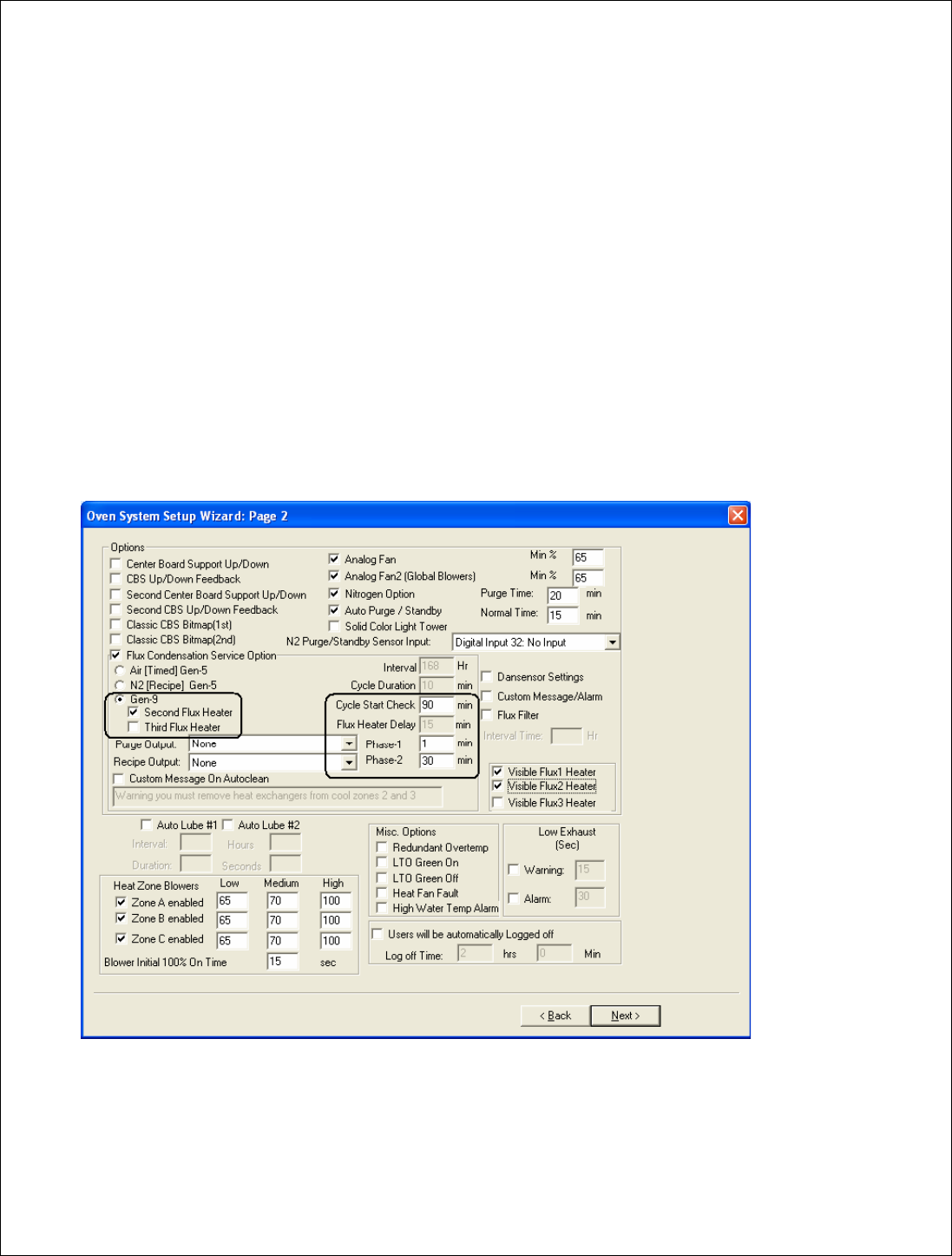Image resolution: width=952 pixels, height=1256 pixels.
Task: Select N2 [Recipe] Gen-5 radio button
Action: [120, 685]
